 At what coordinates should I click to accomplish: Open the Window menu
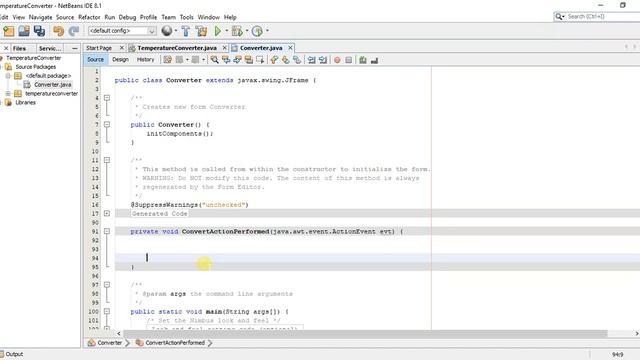pyautogui.click(x=209, y=17)
